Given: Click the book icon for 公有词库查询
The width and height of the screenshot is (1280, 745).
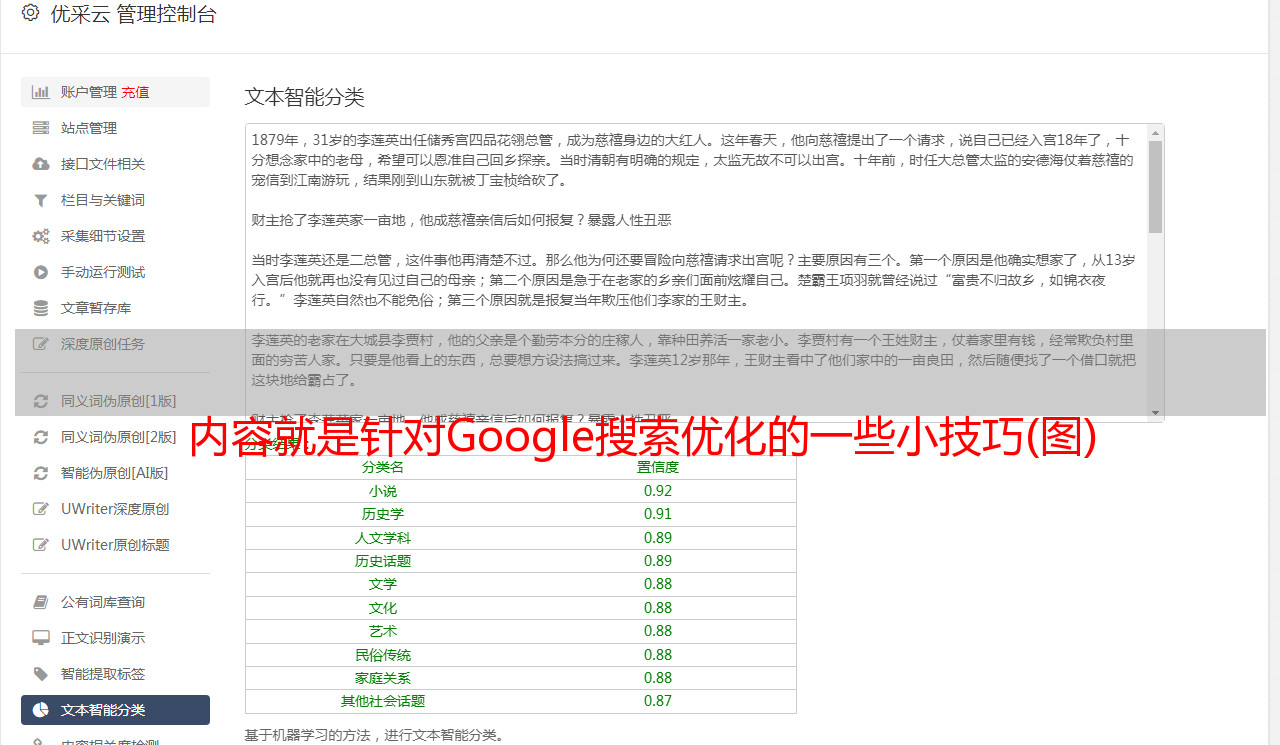Looking at the screenshot, I should pyautogui.click(x=41, y=602).
